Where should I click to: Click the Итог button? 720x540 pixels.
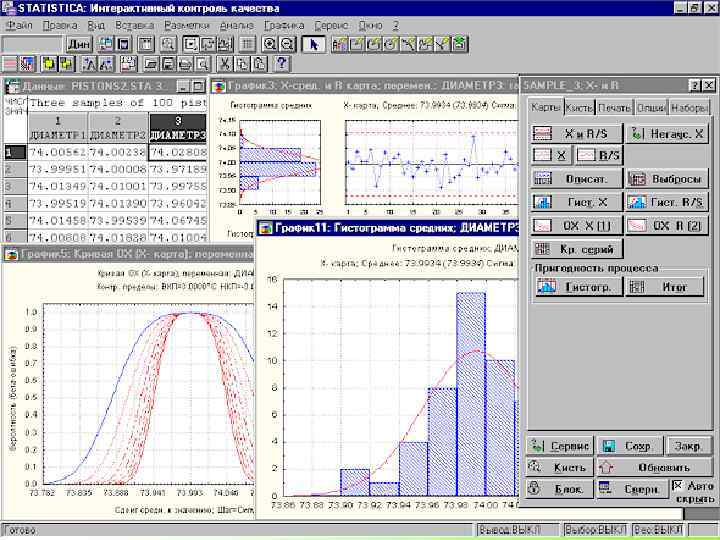(664, 287)
